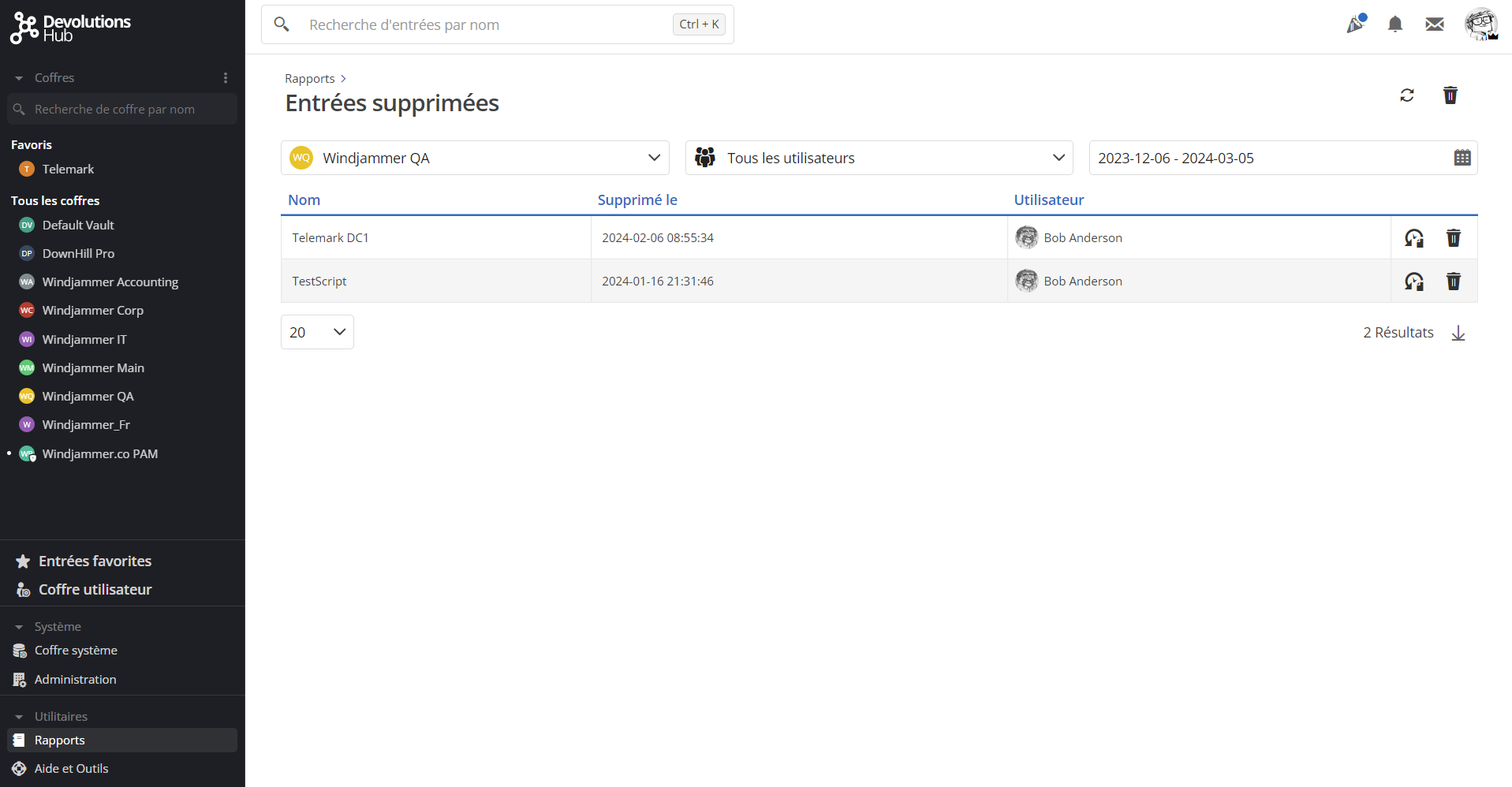Image resolution: width=1512 pixels, height=787 pixels.
Task: Click the Coffre utilisateur user icon
Action: pyautogui.click(x=23, y=590)
